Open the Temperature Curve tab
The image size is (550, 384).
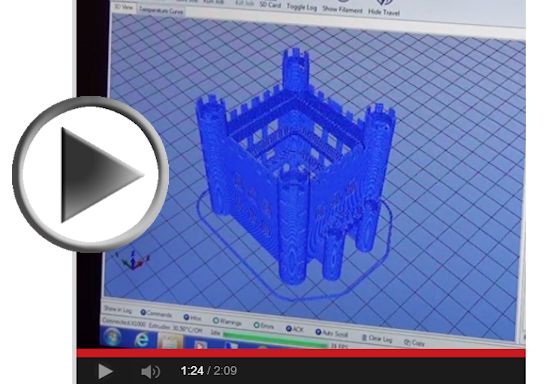coord(161,11)
